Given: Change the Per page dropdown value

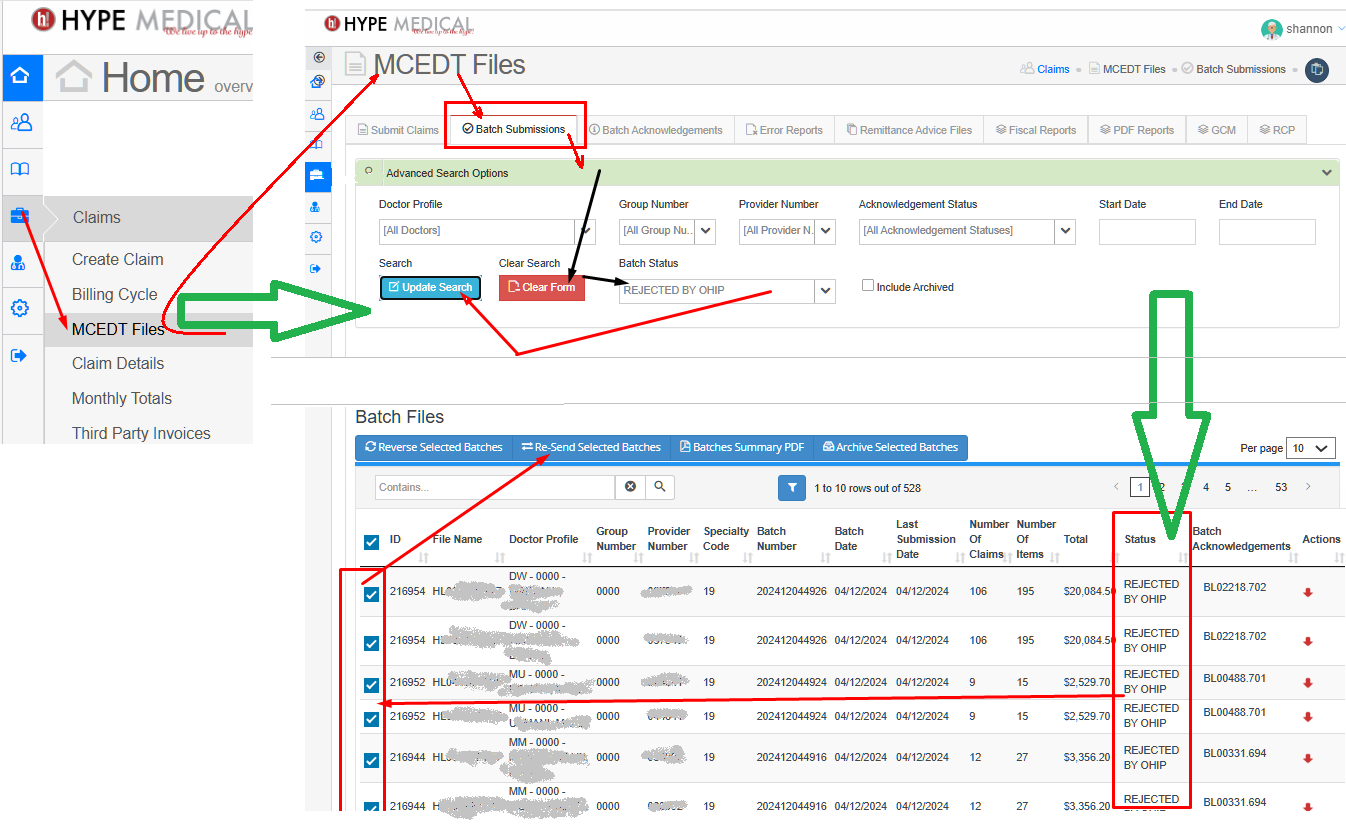Looking at the screenshot, I should coord(1311,448).
